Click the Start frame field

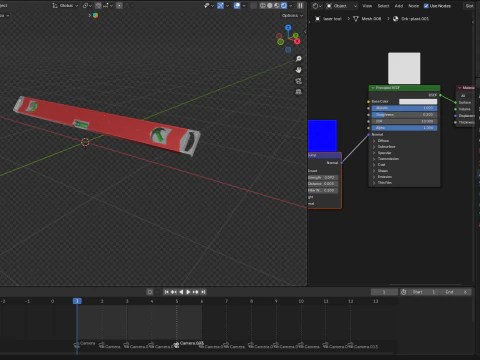(424, 292)
